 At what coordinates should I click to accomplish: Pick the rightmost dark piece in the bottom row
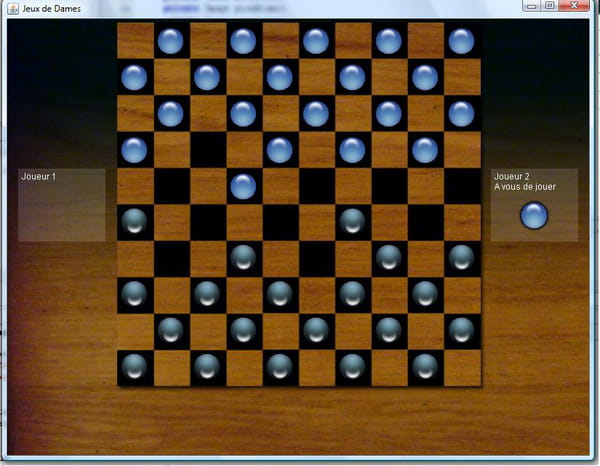(425, 366)
